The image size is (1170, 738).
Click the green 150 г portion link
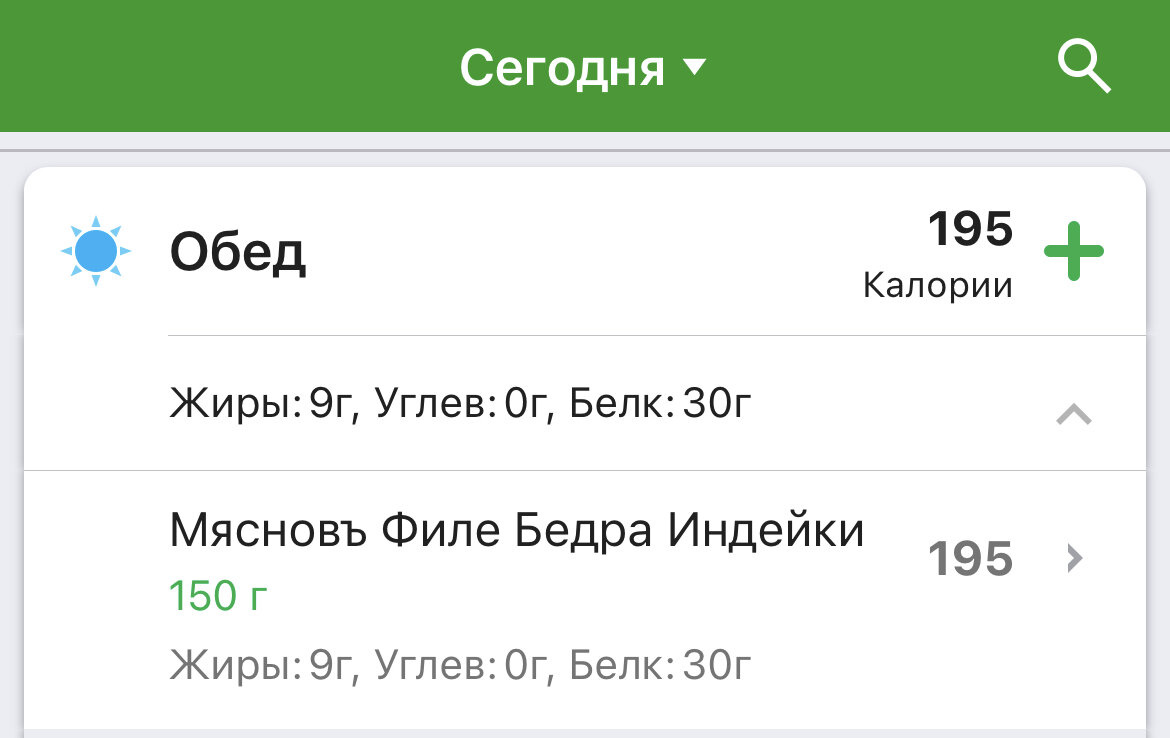coord(218,595)
